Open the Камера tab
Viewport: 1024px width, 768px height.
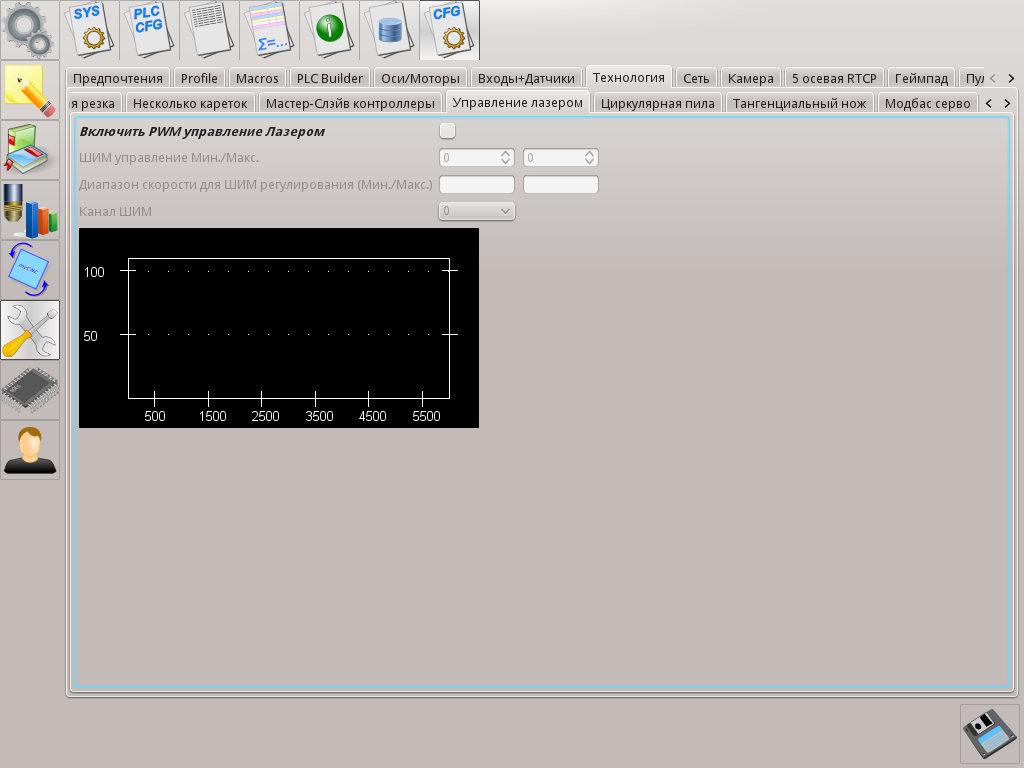751,78
